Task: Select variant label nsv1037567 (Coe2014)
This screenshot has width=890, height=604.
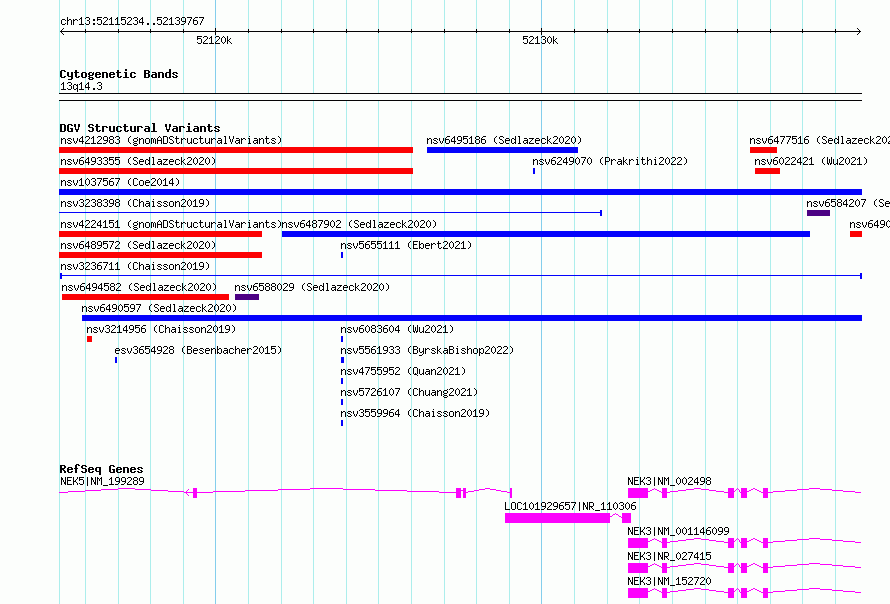Action: [x=120, y=182]
